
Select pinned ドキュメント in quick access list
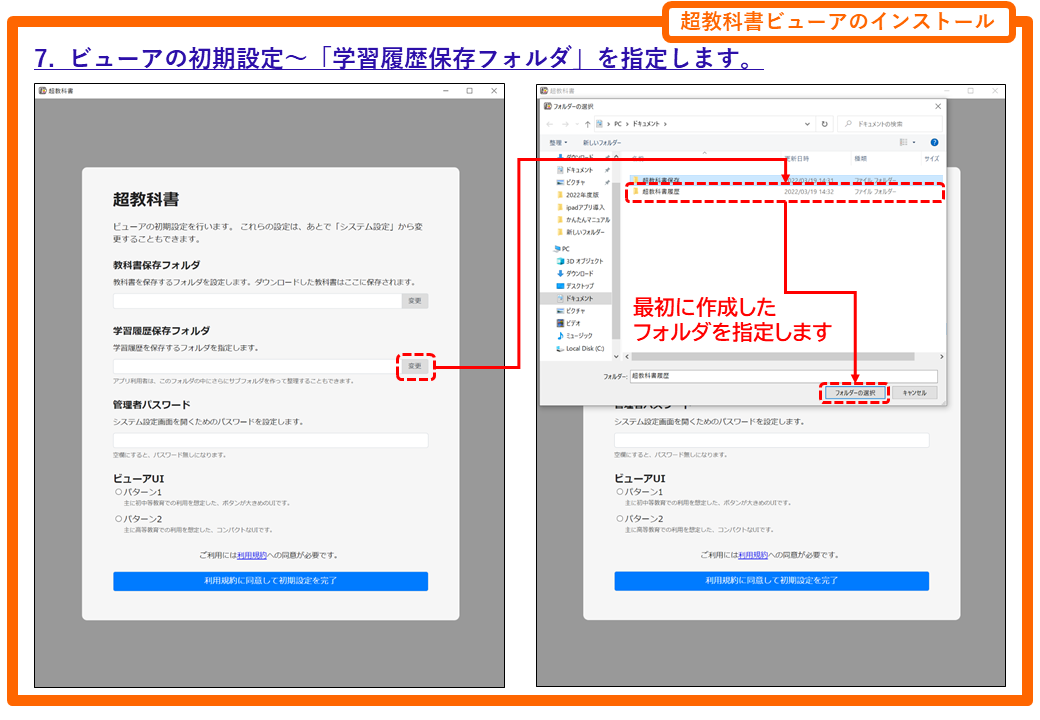coord(579,170)
